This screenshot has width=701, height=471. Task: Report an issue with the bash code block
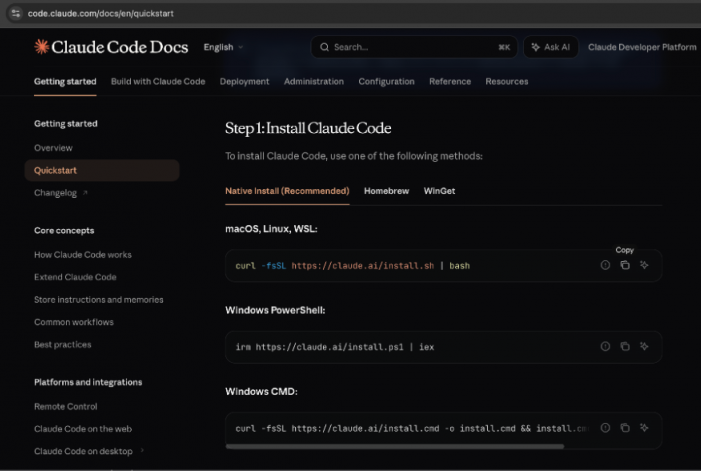605,265
